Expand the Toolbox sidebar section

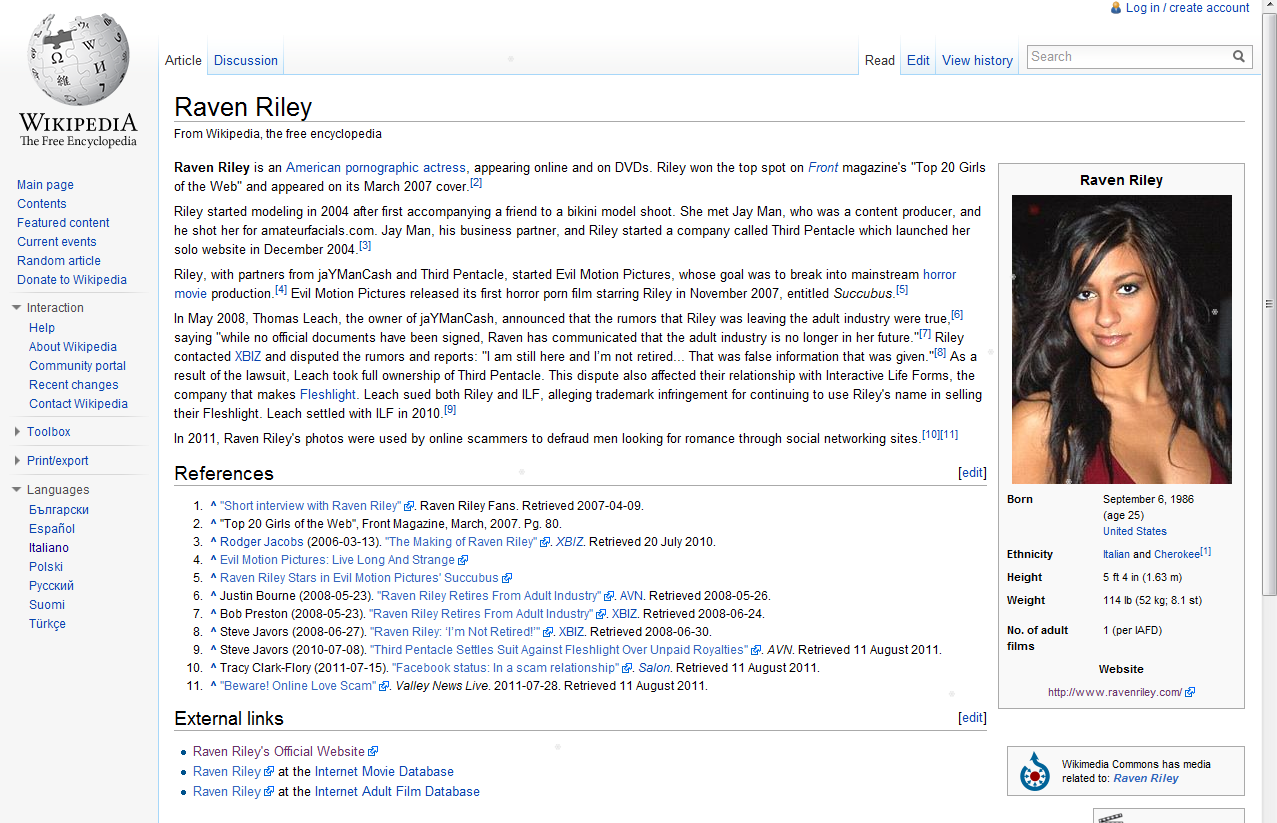pos(17,432)
